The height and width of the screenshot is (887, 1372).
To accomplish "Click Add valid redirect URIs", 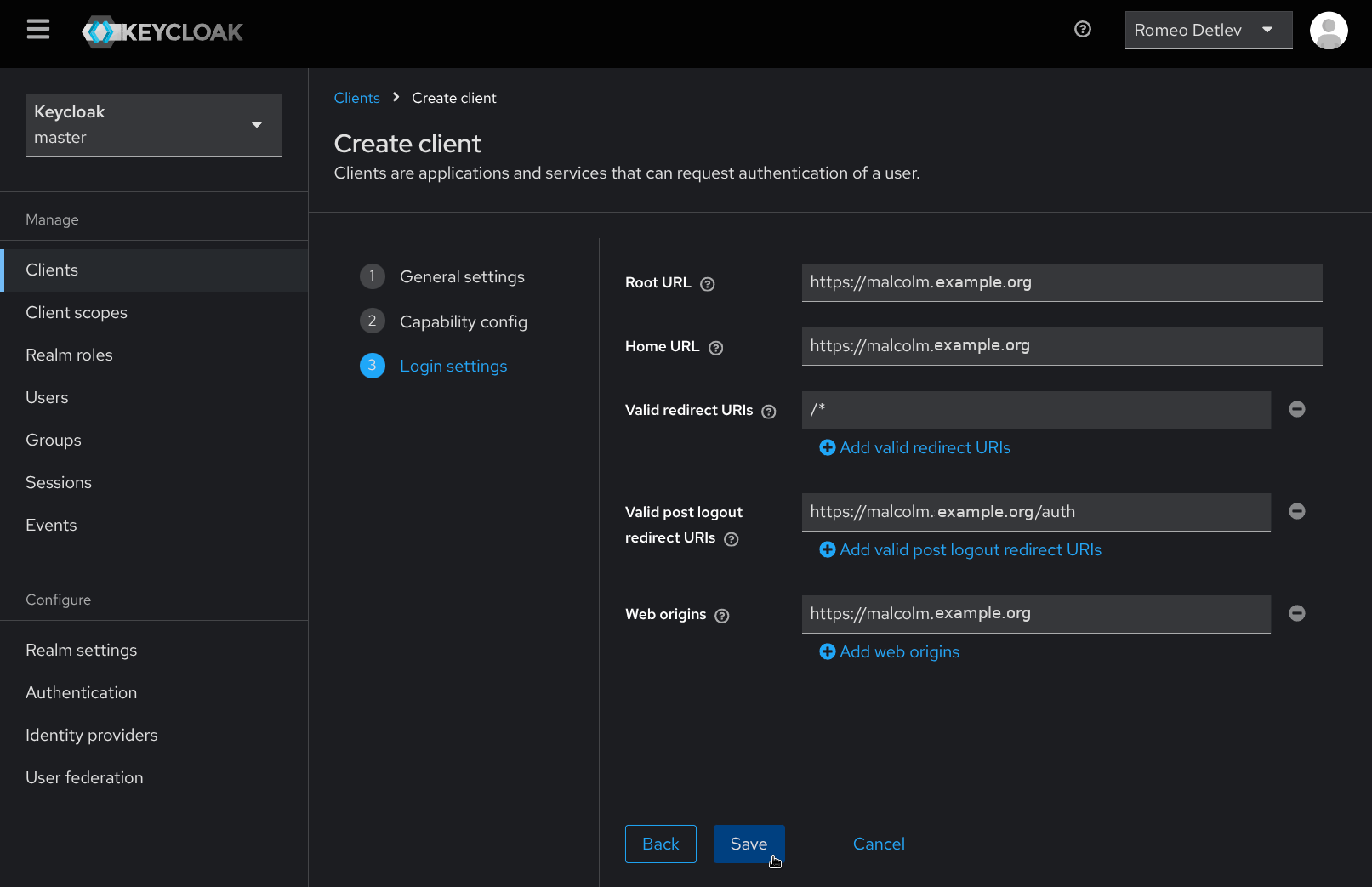I will pyautogui.click(x=915, y=448).
